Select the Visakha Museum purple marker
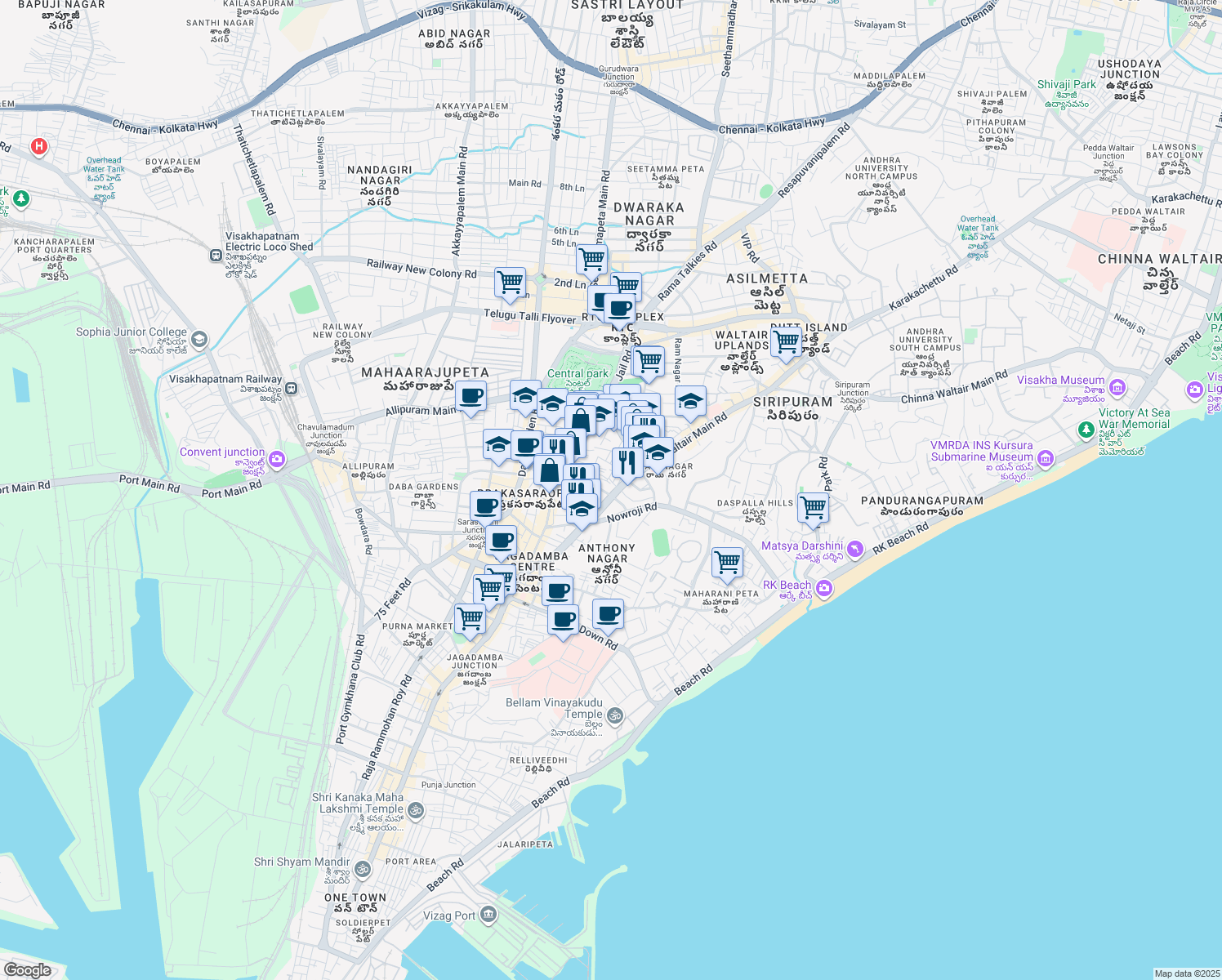This screenshot has width=1222, height=980. pos(1117,387)
